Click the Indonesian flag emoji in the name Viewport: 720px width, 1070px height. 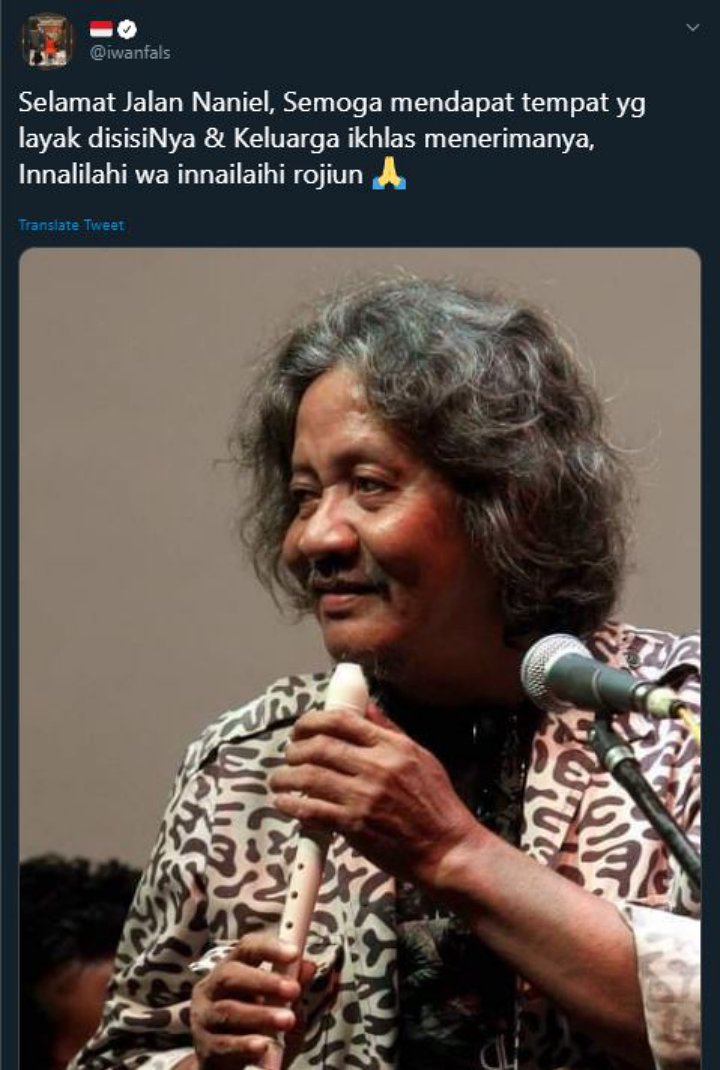click(101, 29)
